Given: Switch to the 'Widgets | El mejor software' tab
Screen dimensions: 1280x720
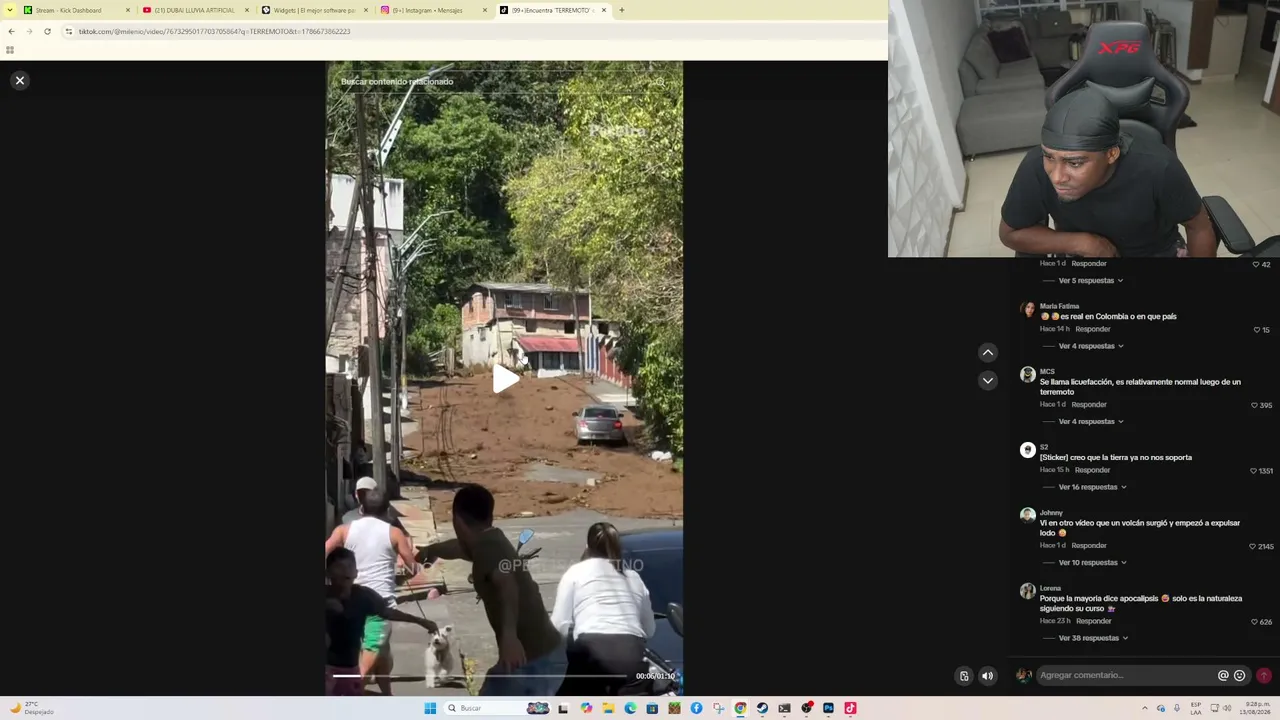Looking at the screenshot, I should [315, 10].
